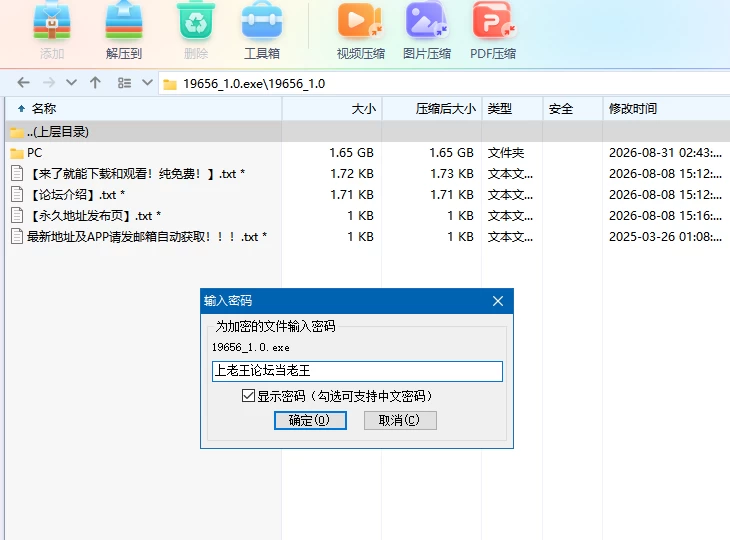
Task: Close the 输入密码 dialog
Action: (498, 301)
